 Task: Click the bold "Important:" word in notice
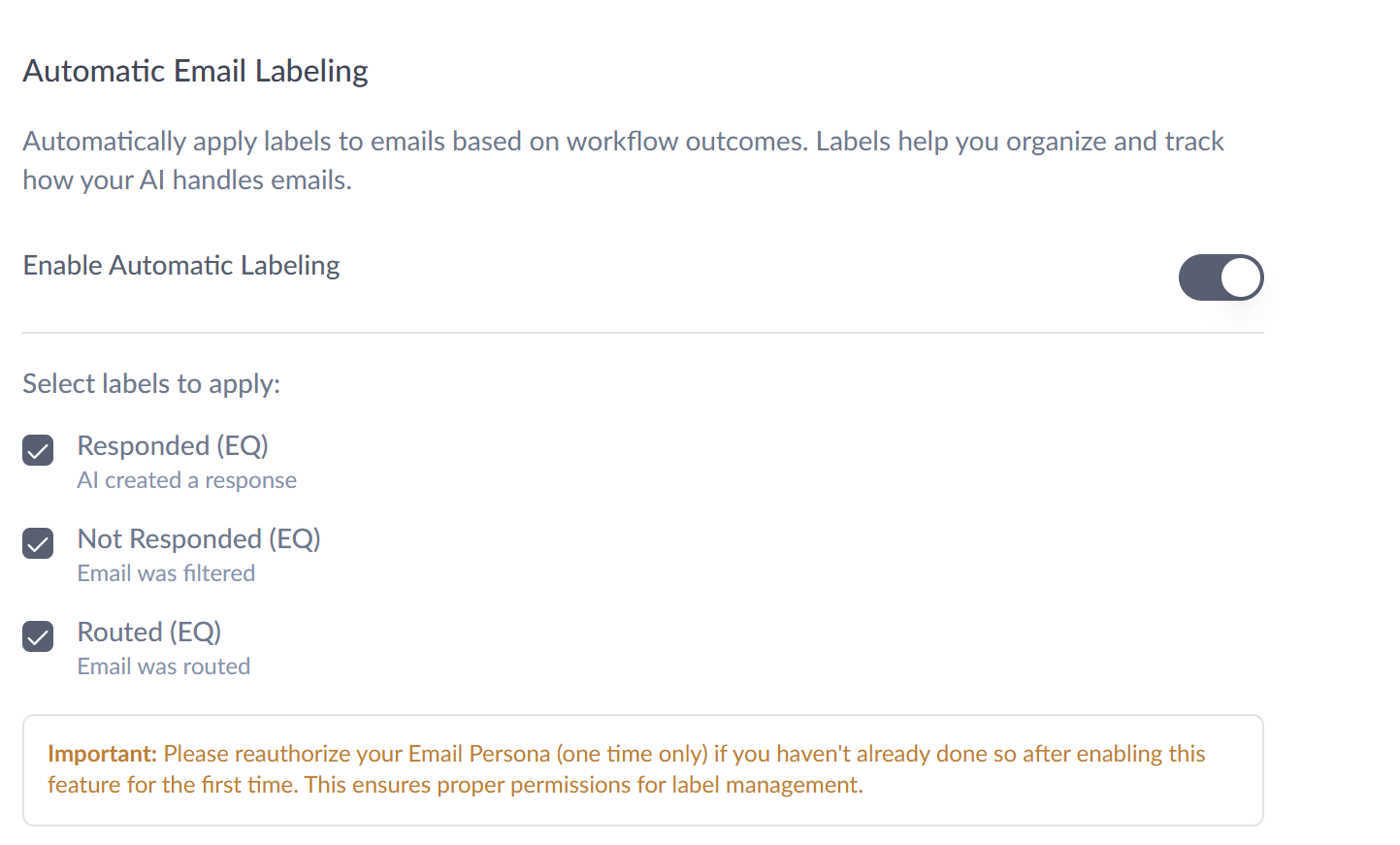pos(102,754)
